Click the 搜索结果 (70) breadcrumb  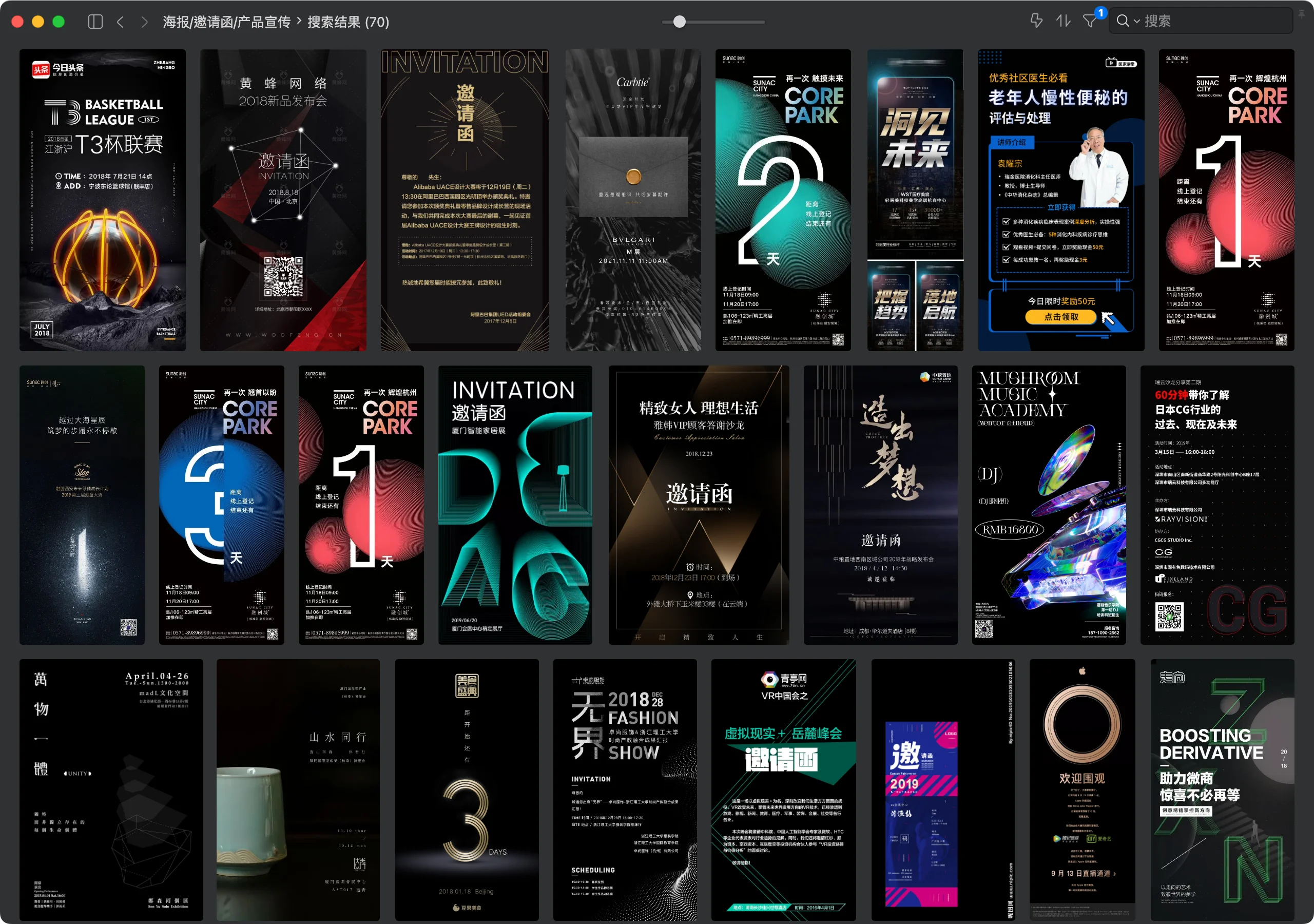348,22
